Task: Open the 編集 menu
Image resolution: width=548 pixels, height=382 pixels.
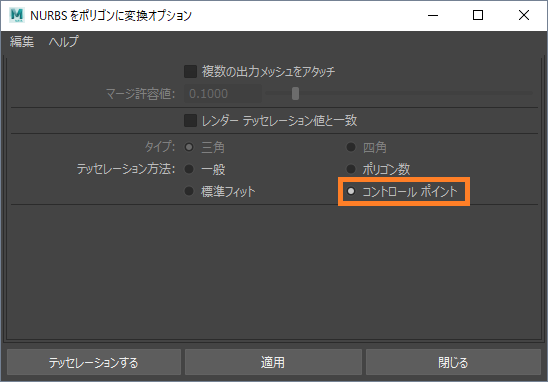Action: click(22, 42)
